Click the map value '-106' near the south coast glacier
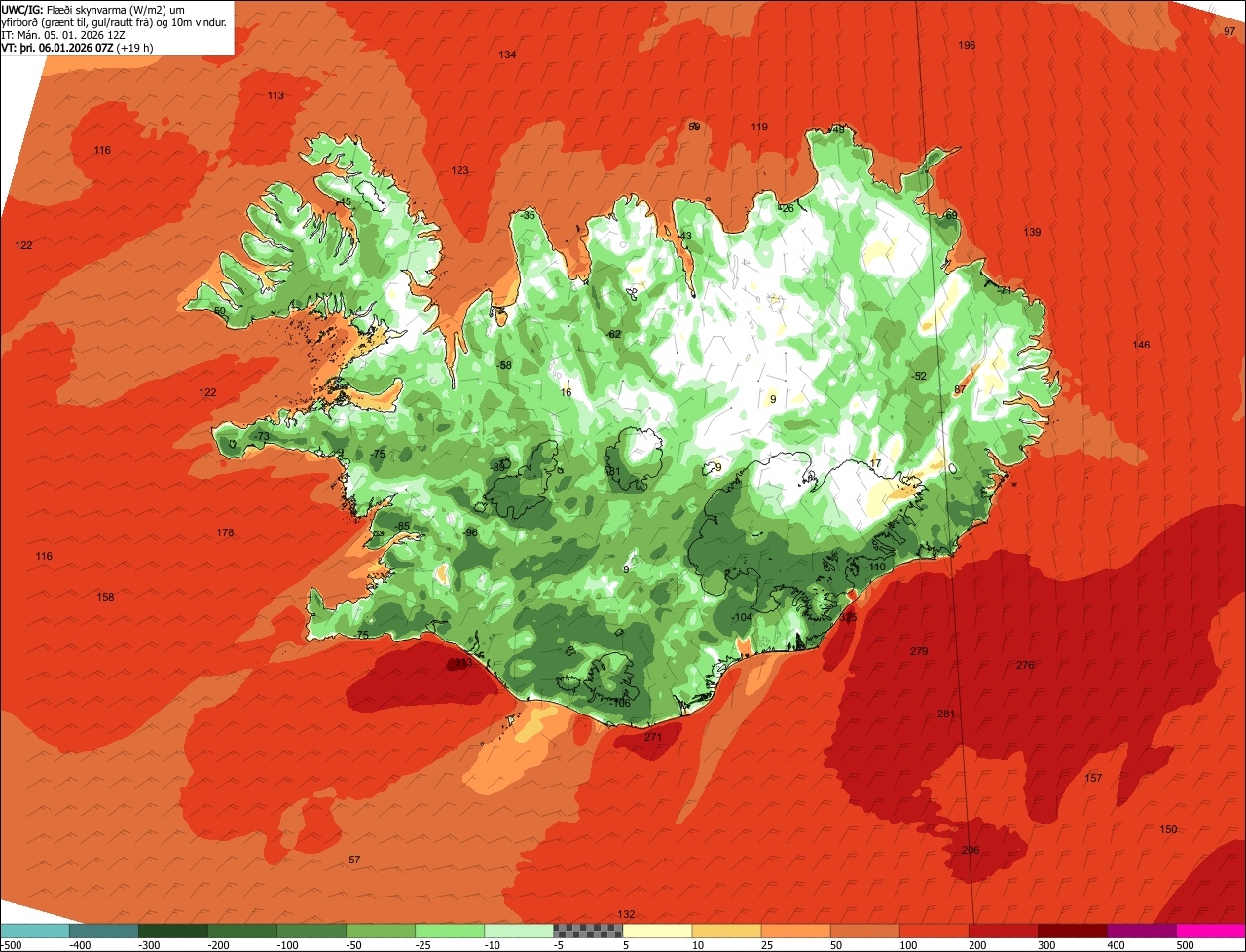Image resolution: width=1246 pixels, height=952 pixels. tap(620, 703)
